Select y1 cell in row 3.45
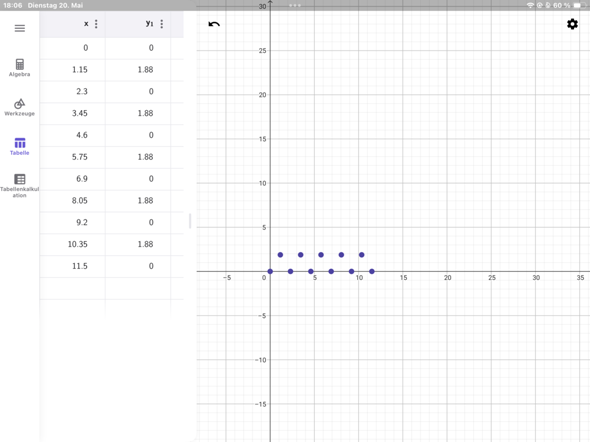The image size is (590, 442). coord(138,113)
